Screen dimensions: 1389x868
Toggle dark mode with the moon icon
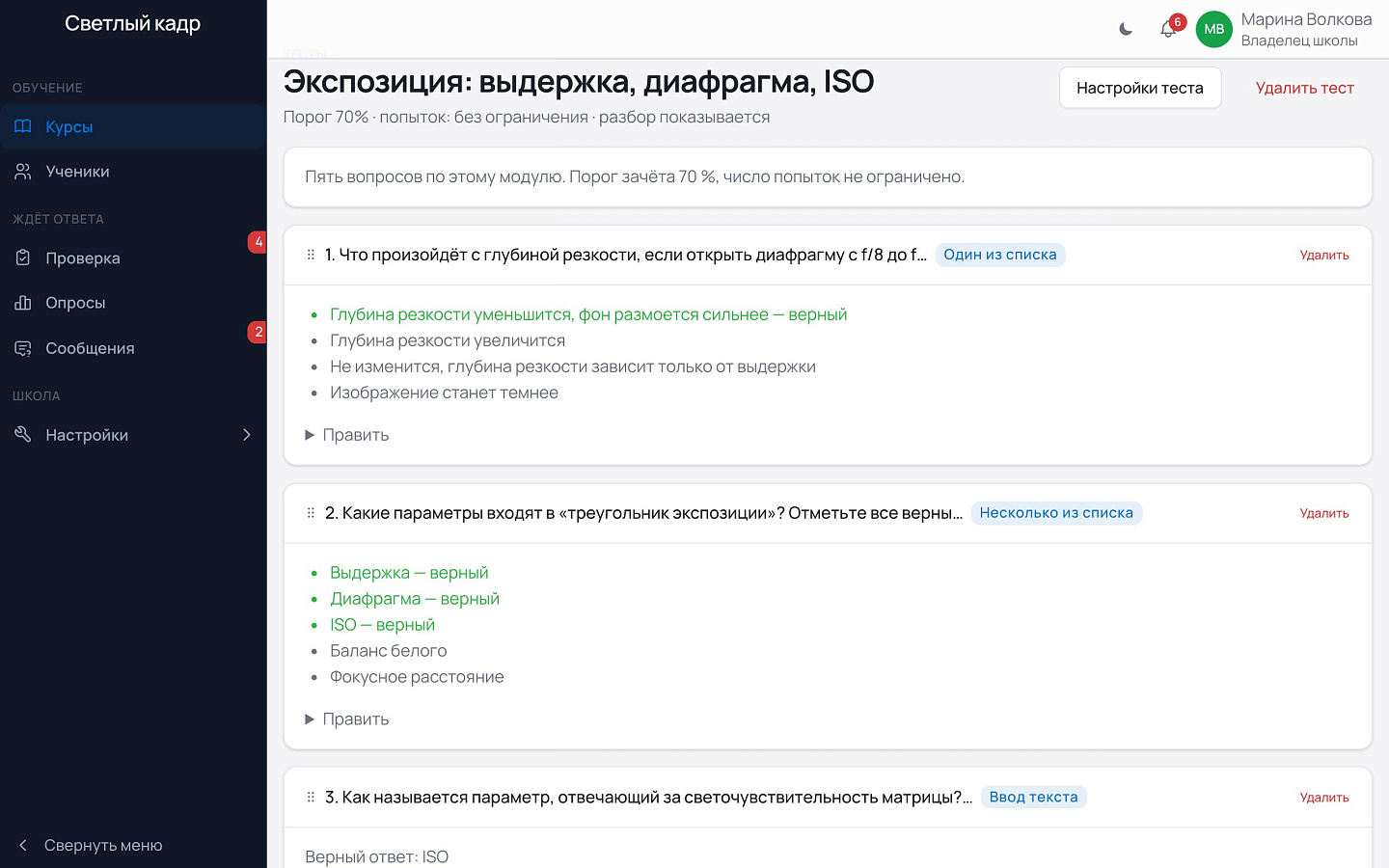[1126, 29]
